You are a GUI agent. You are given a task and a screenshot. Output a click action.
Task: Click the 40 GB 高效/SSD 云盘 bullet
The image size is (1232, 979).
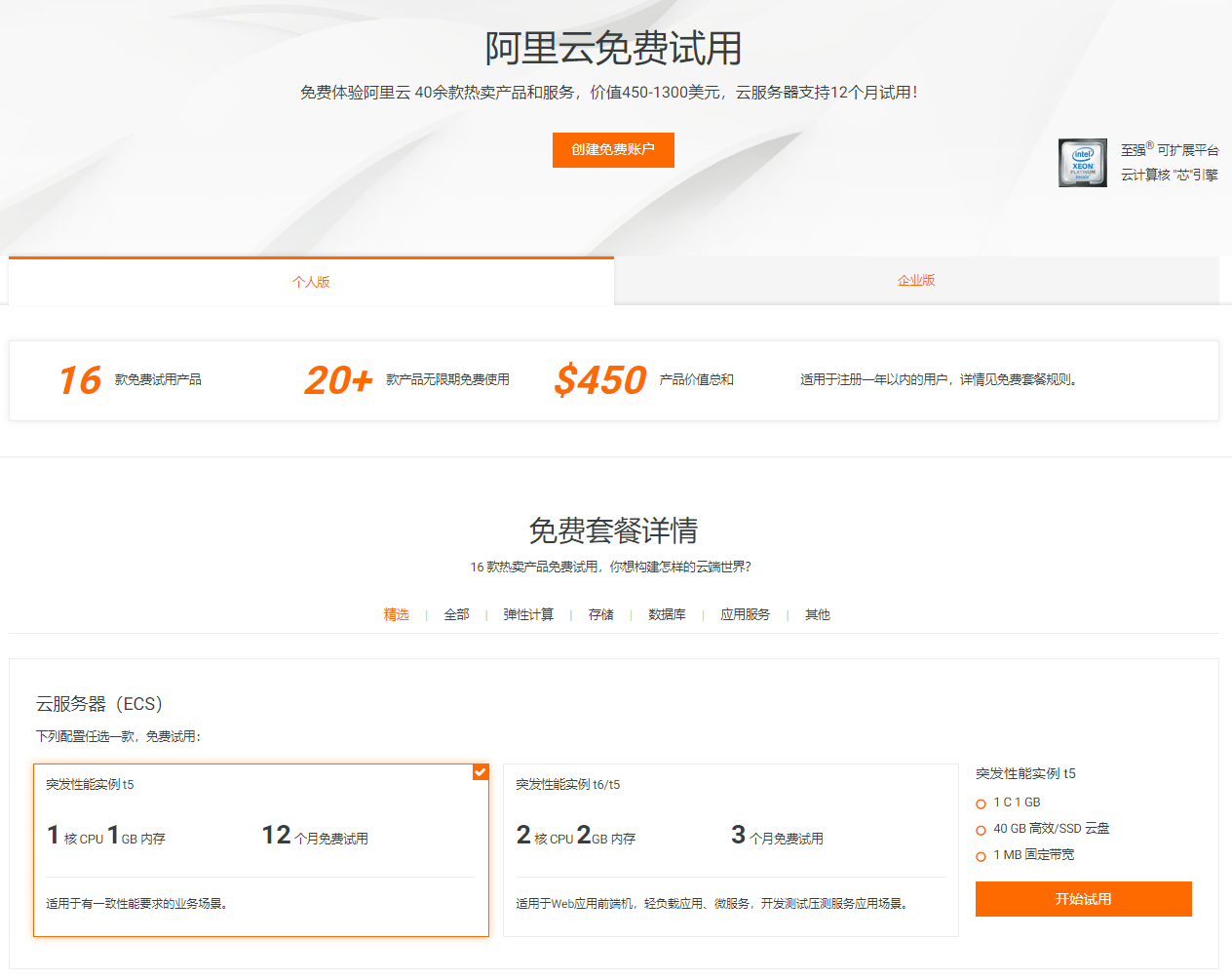(x=981, y=830)
